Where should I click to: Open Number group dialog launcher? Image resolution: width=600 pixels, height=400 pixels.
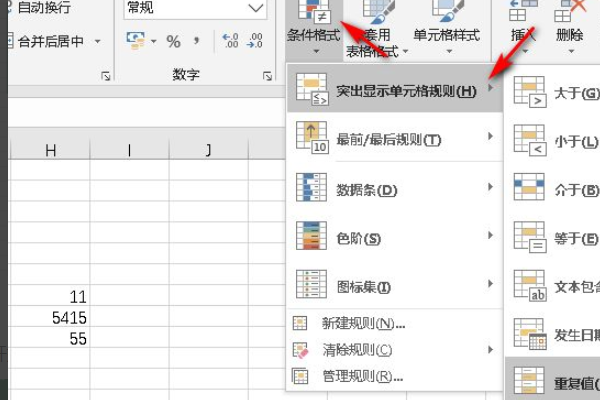(x=267, y=76)
